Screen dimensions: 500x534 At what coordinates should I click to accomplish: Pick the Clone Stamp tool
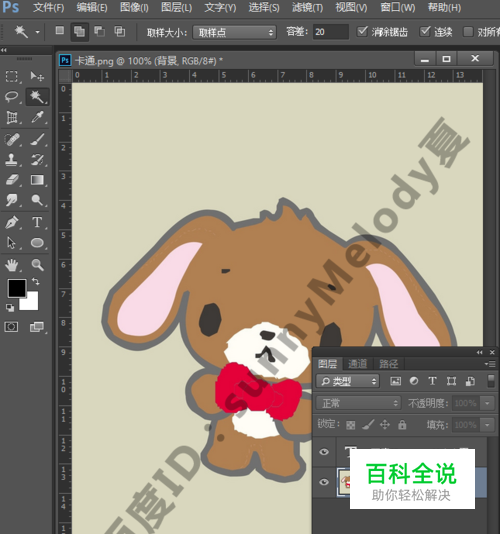12,159
